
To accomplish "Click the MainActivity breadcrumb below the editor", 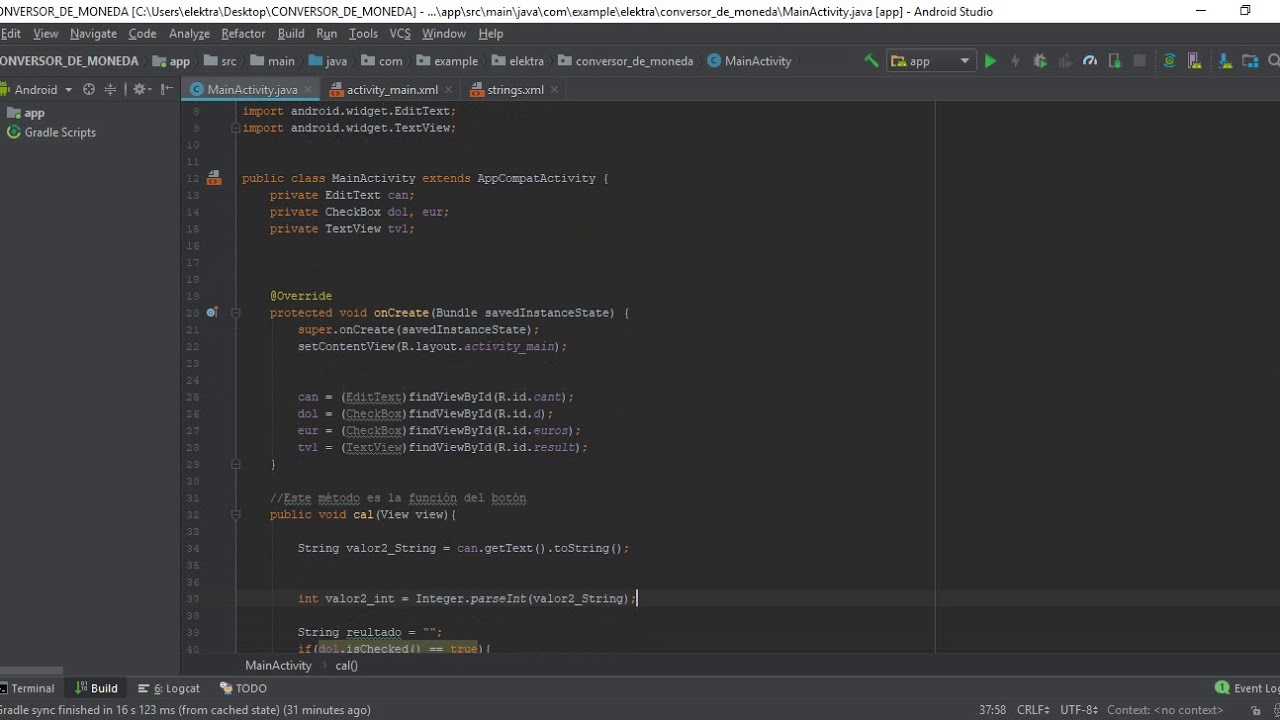I will (278, 665).
